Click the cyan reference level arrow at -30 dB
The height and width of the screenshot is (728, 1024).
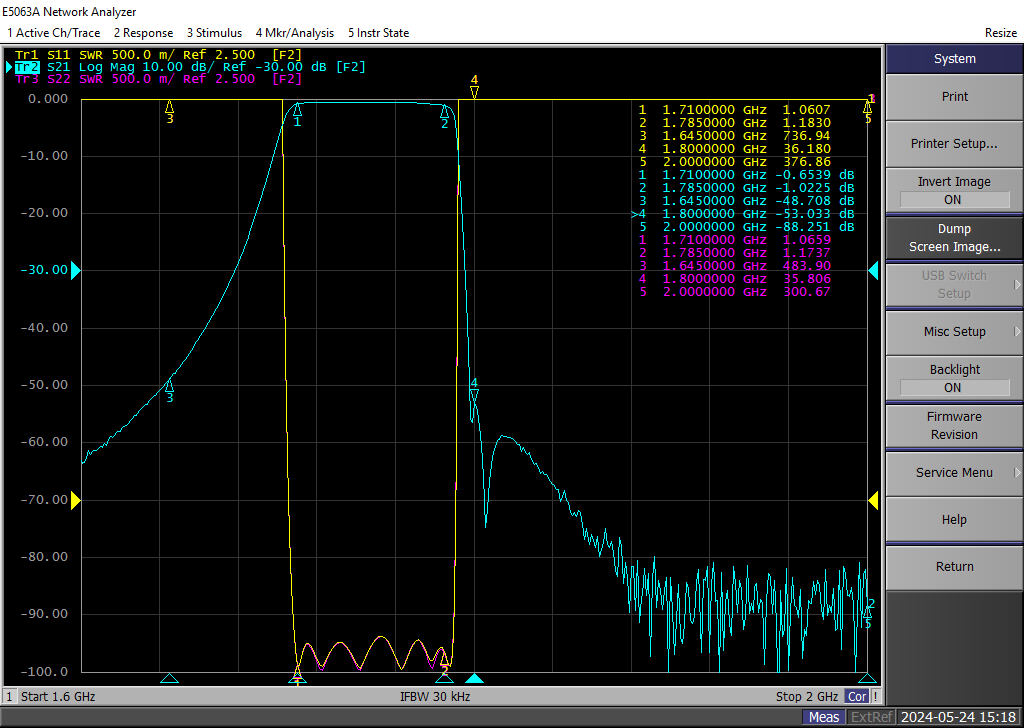click(x=75, y=270)
